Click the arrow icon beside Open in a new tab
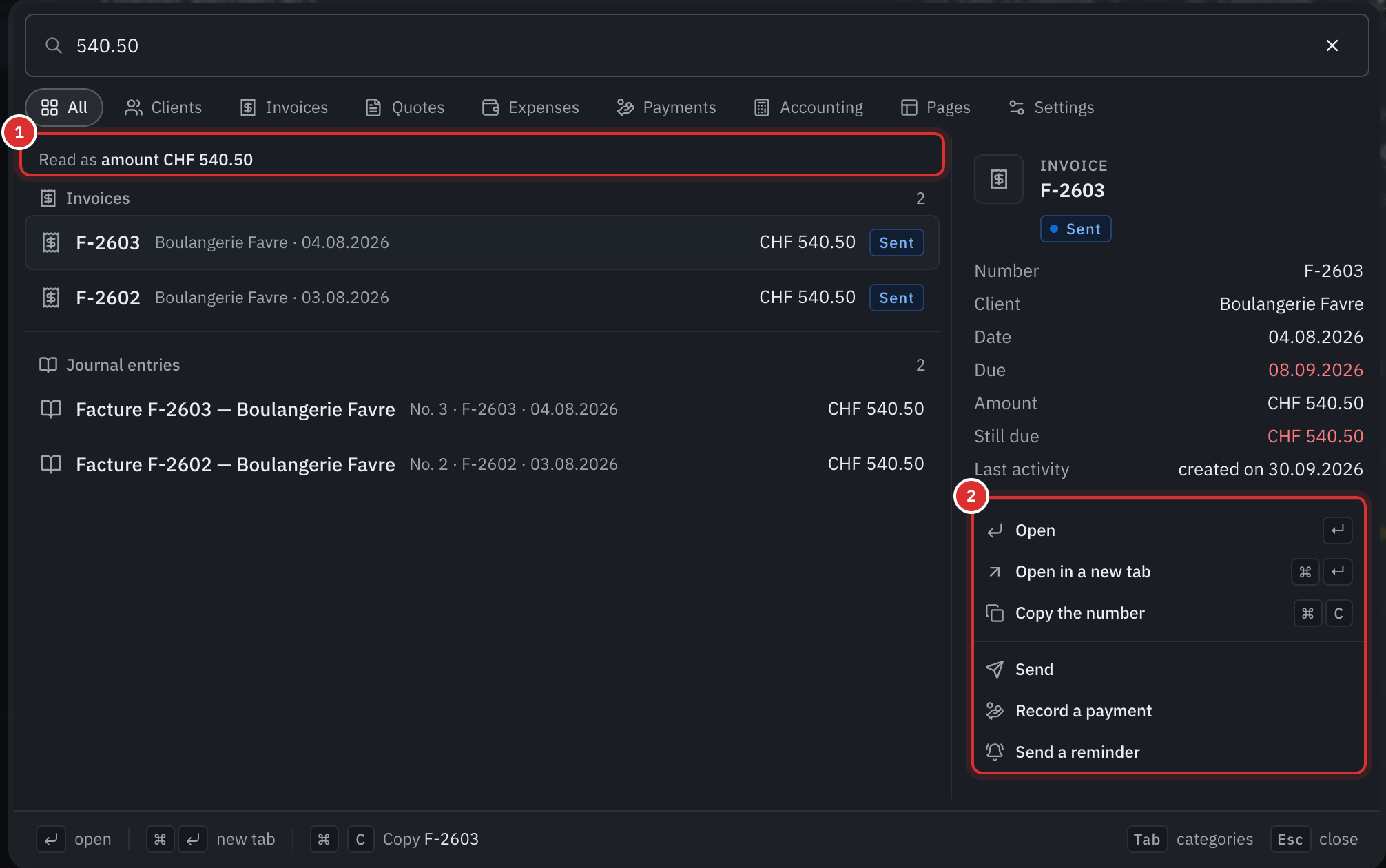The height and width of the screenshot is (868, 1386). [x=995, y=572]
